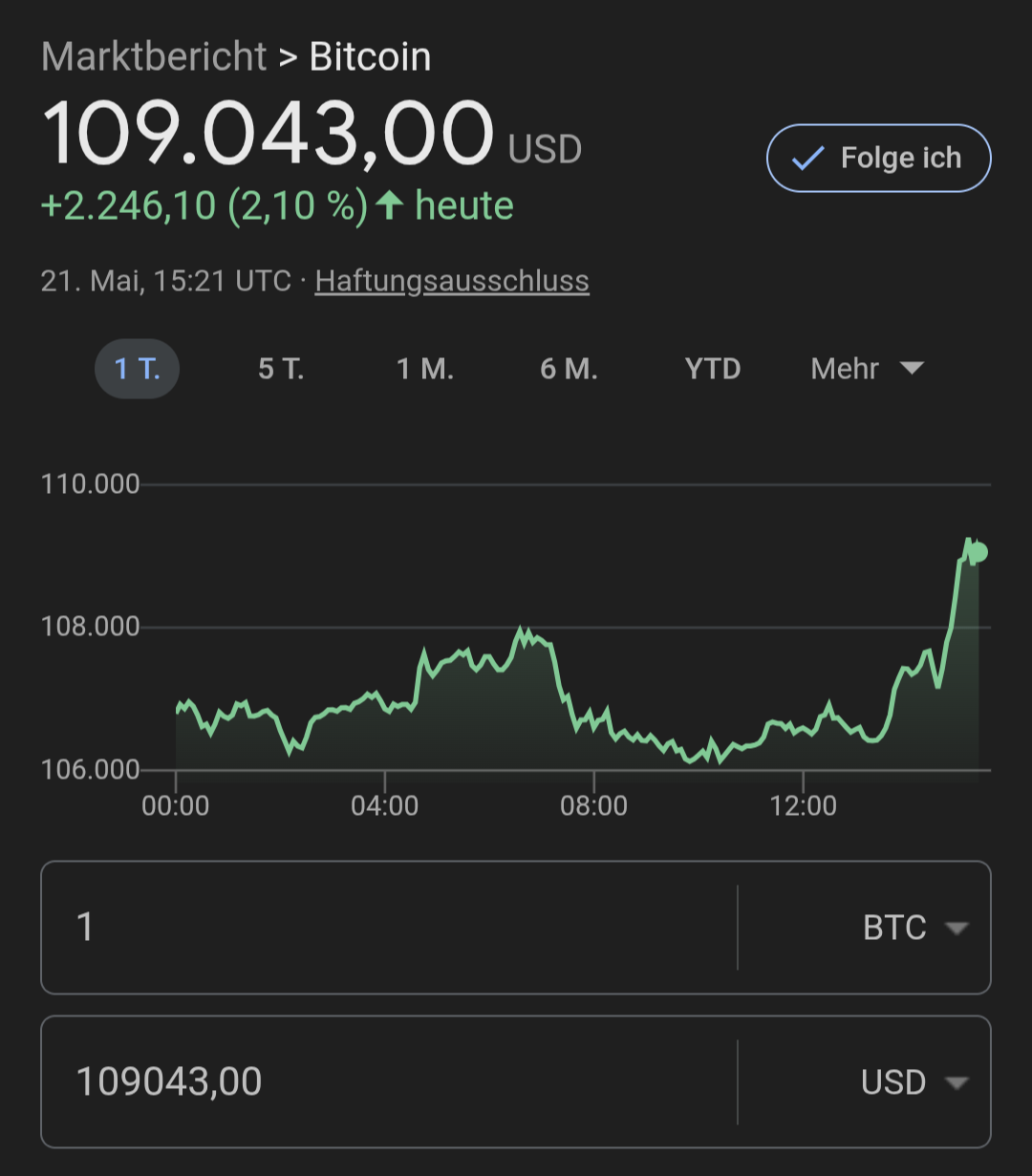Show the 1 M. chart range
Viewport: 1032px width, 1176px height.
coord(425,369)
